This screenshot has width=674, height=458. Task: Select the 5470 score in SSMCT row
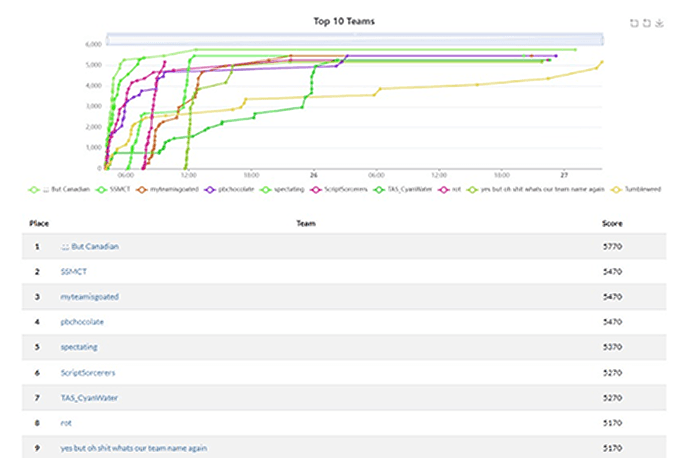point(612,272)
